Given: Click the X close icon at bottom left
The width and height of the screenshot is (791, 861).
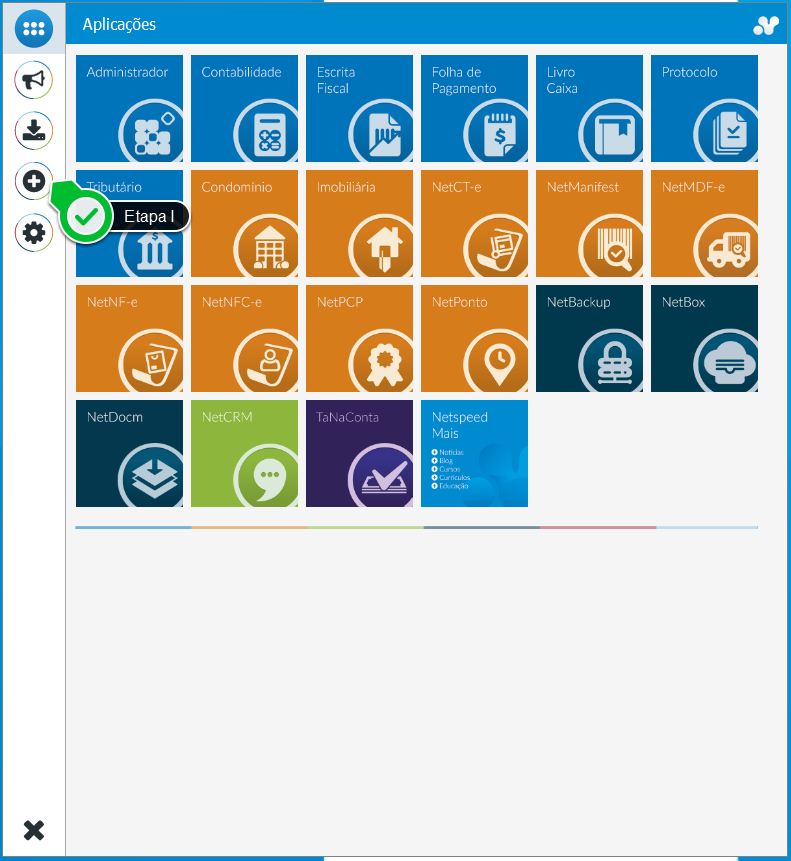Looking at the screenshot, I should (x=34, y=830).
